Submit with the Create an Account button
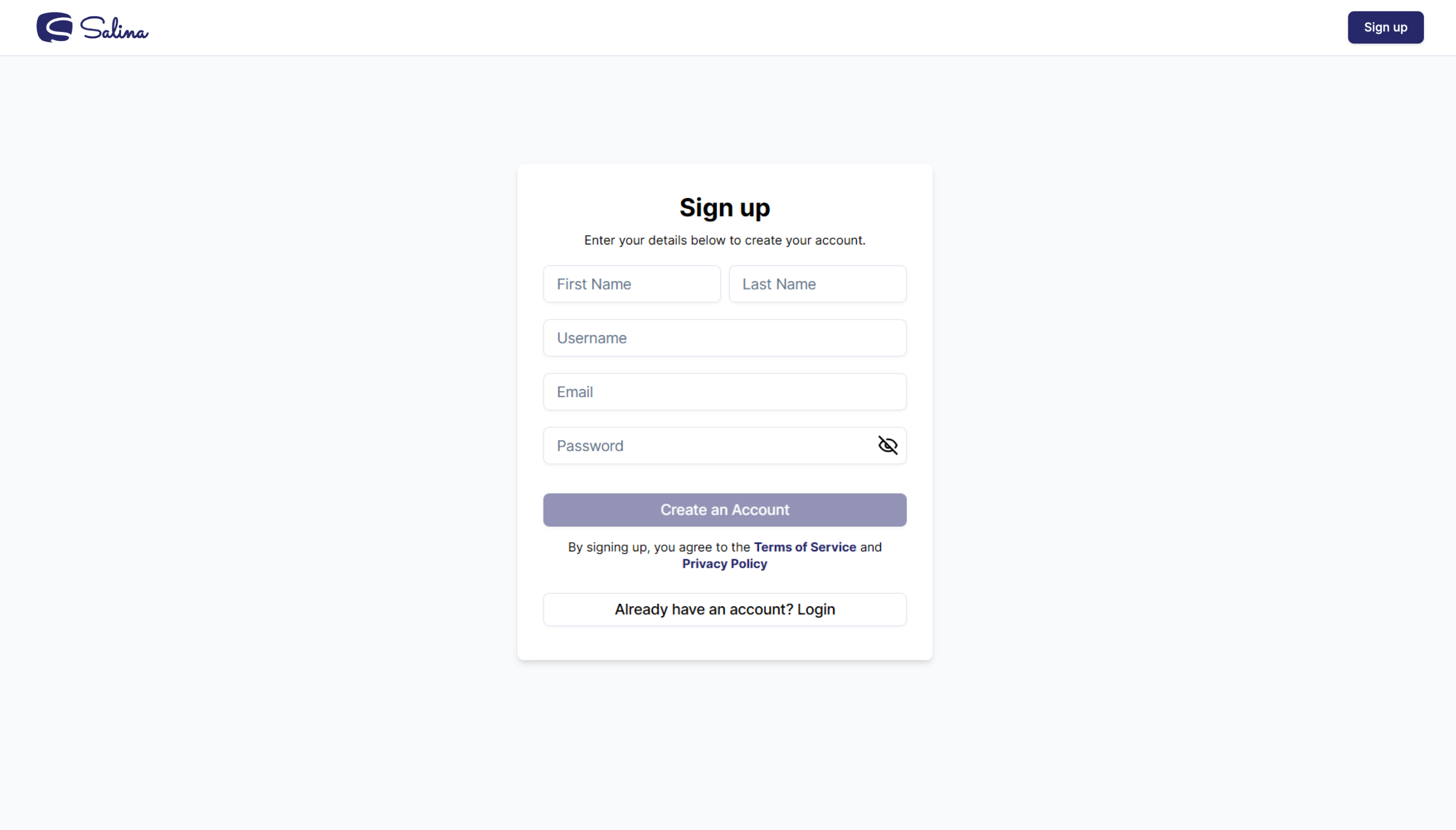The width and height of the screenshot is (1456, 830). pos(725,510)
